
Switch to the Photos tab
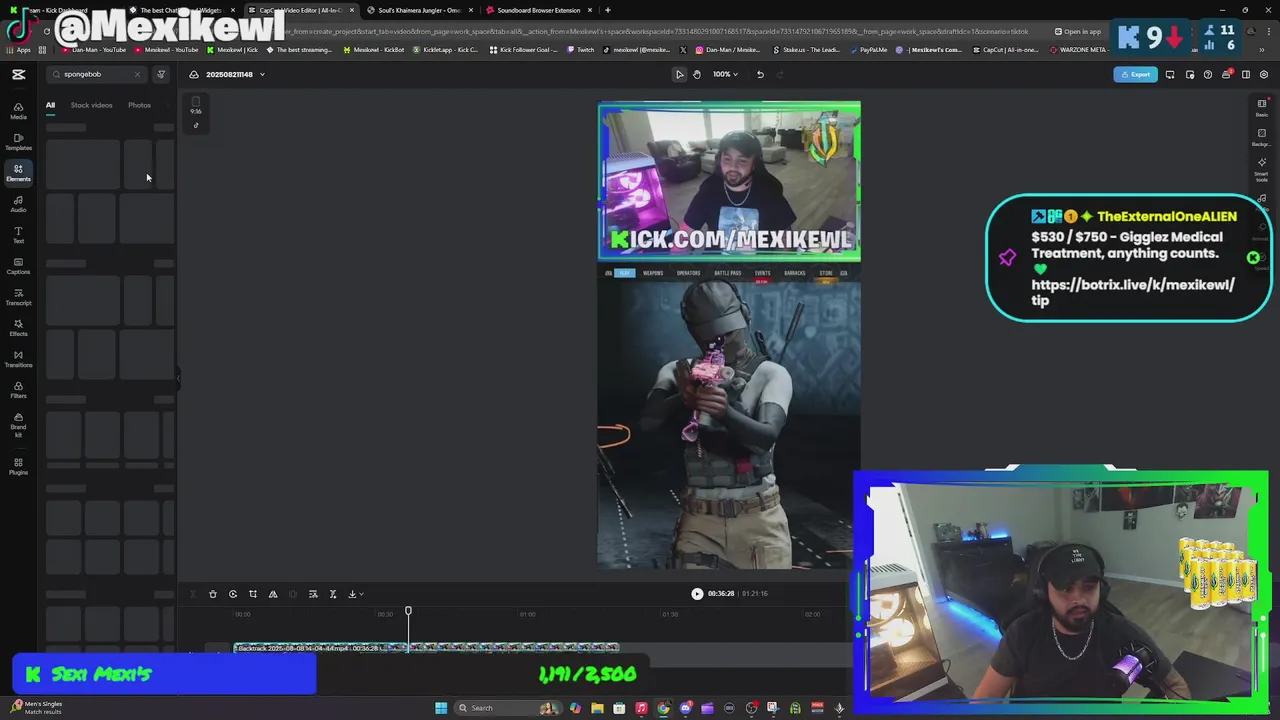click(x=139, y=105)
